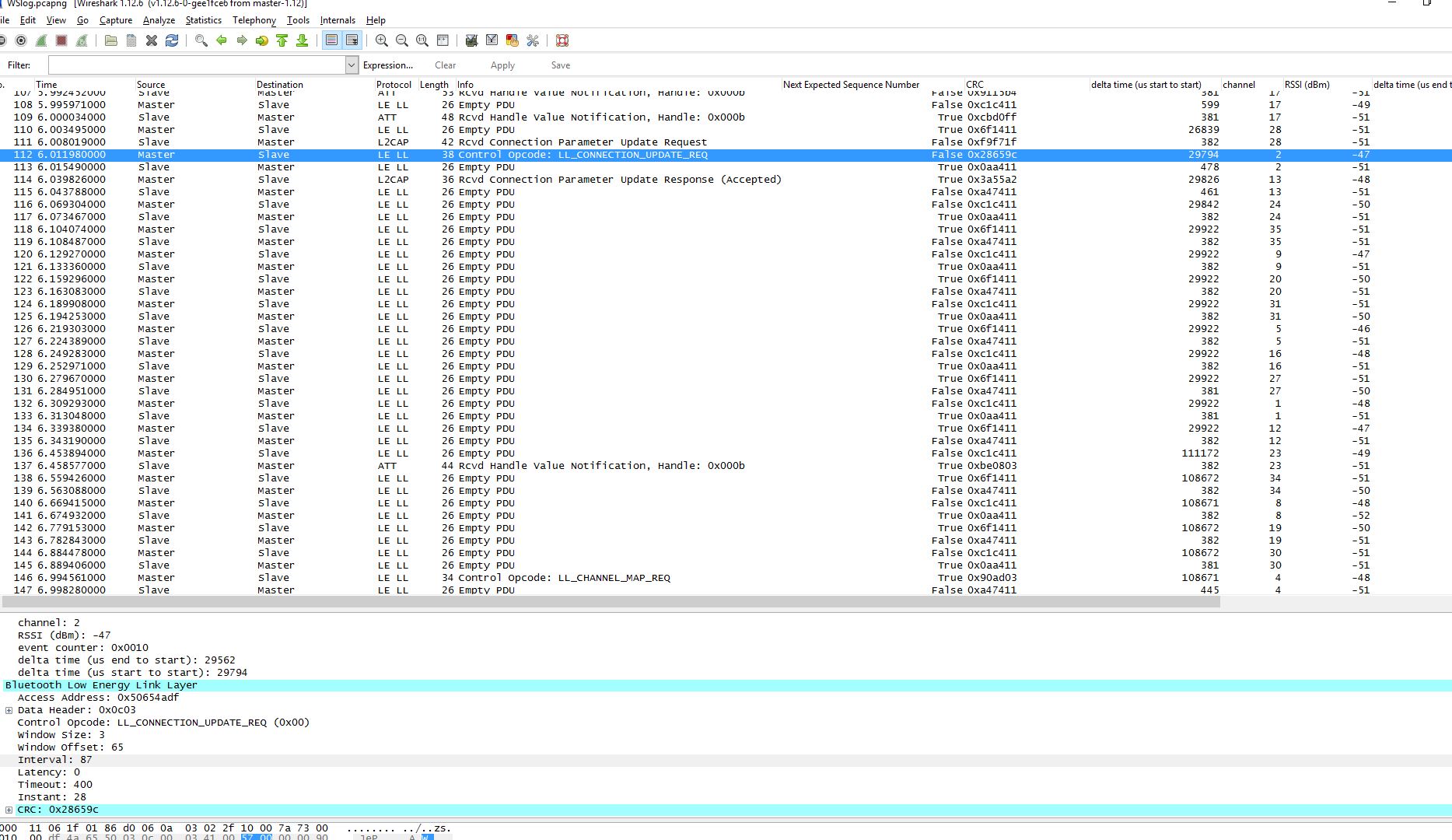Click the packet list horizontal scrollbar
This screenshot has height=840, width=1452.
[611, 602]
